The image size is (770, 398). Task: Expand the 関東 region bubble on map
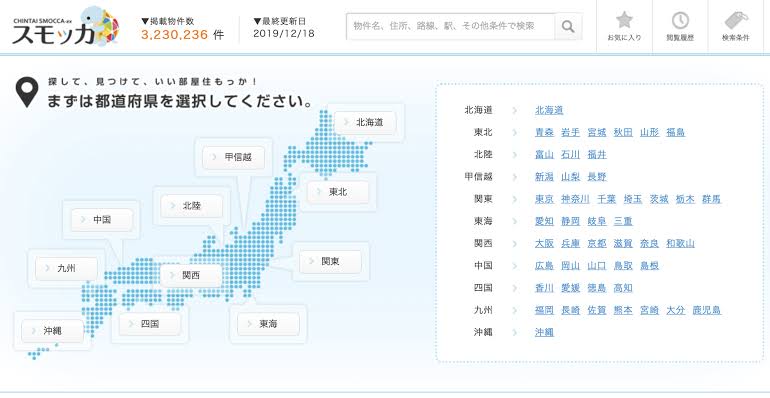pos(330,261)
